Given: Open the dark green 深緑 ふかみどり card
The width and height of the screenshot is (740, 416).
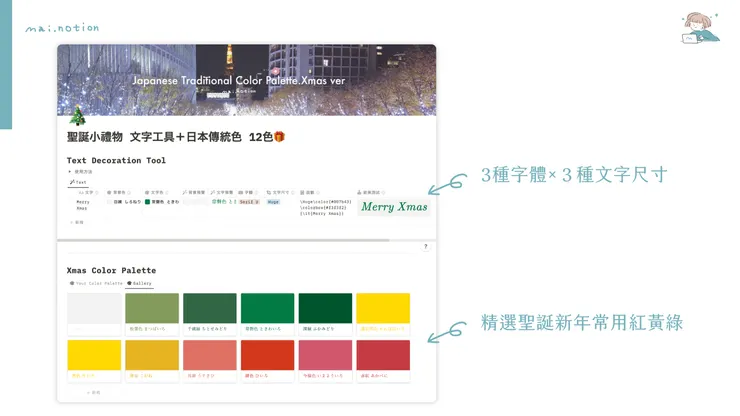Looking at the screenshot, I should 325,314.
